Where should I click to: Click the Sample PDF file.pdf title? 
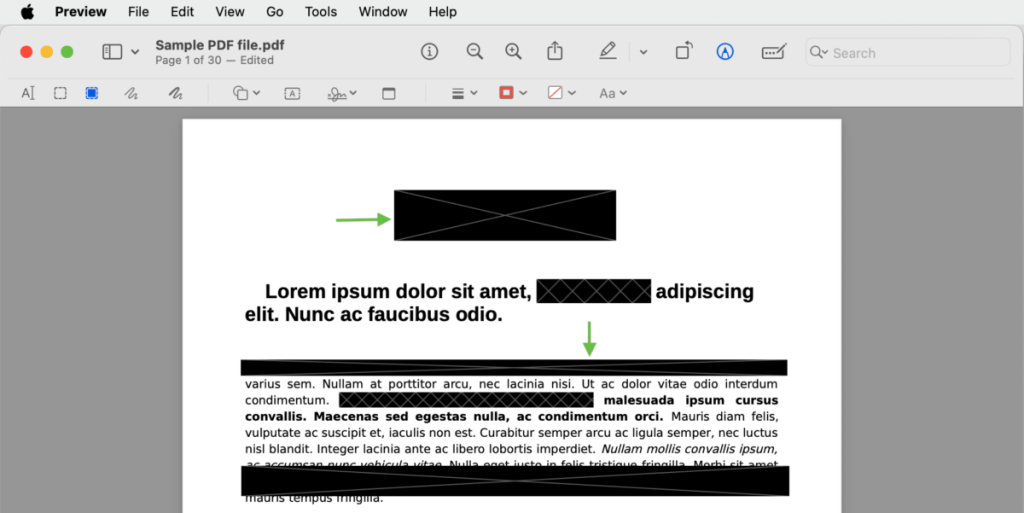tap(219, 45)
